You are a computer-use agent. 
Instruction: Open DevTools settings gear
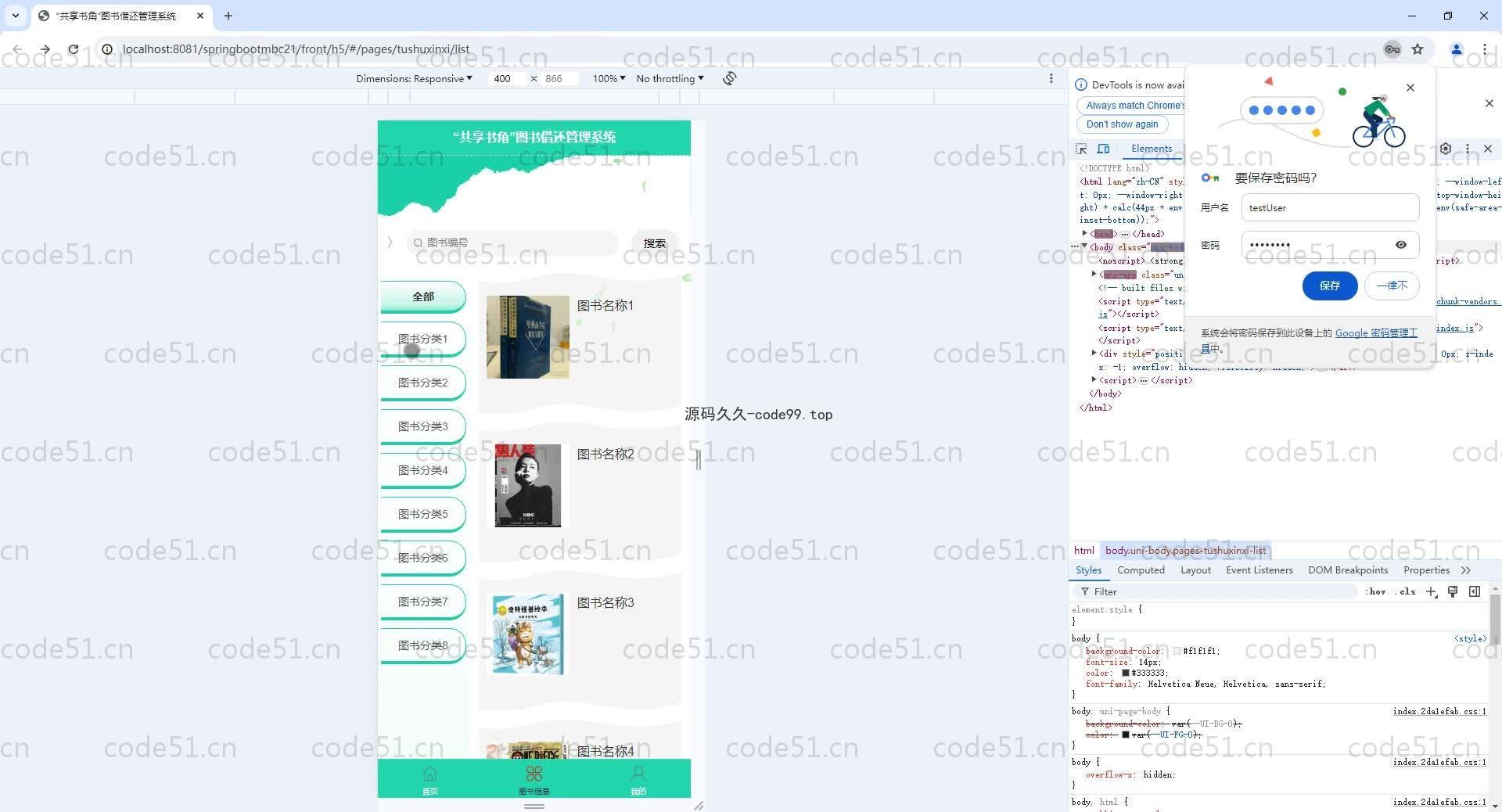click(x=1446, y=149)
